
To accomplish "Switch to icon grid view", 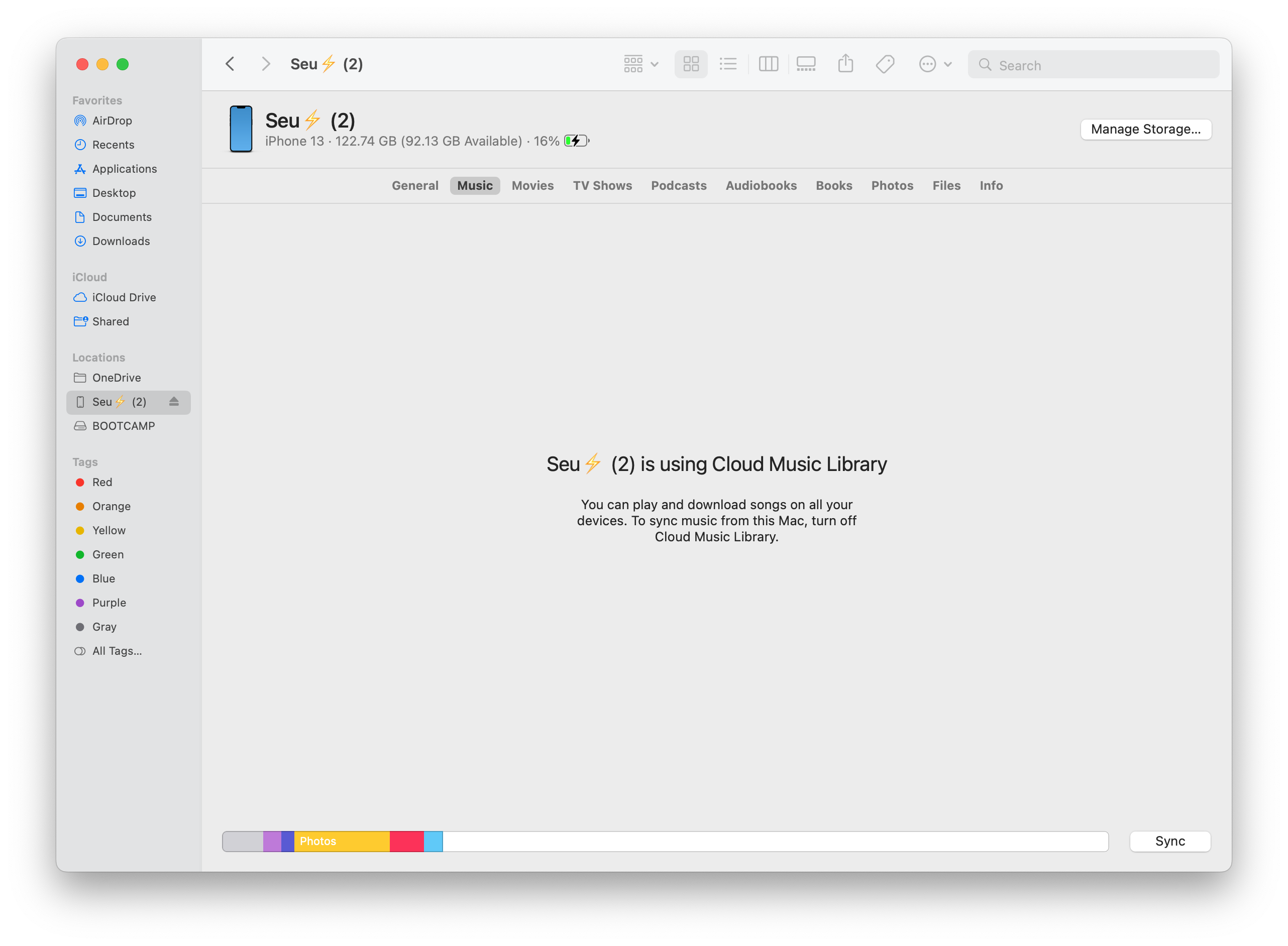I will point(693,63).
